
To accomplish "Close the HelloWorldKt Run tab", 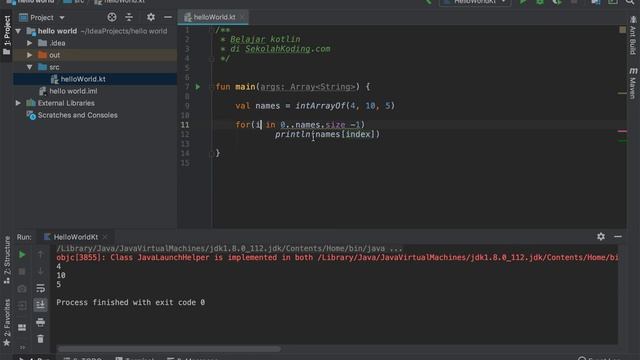I will (x=105, y=237).
